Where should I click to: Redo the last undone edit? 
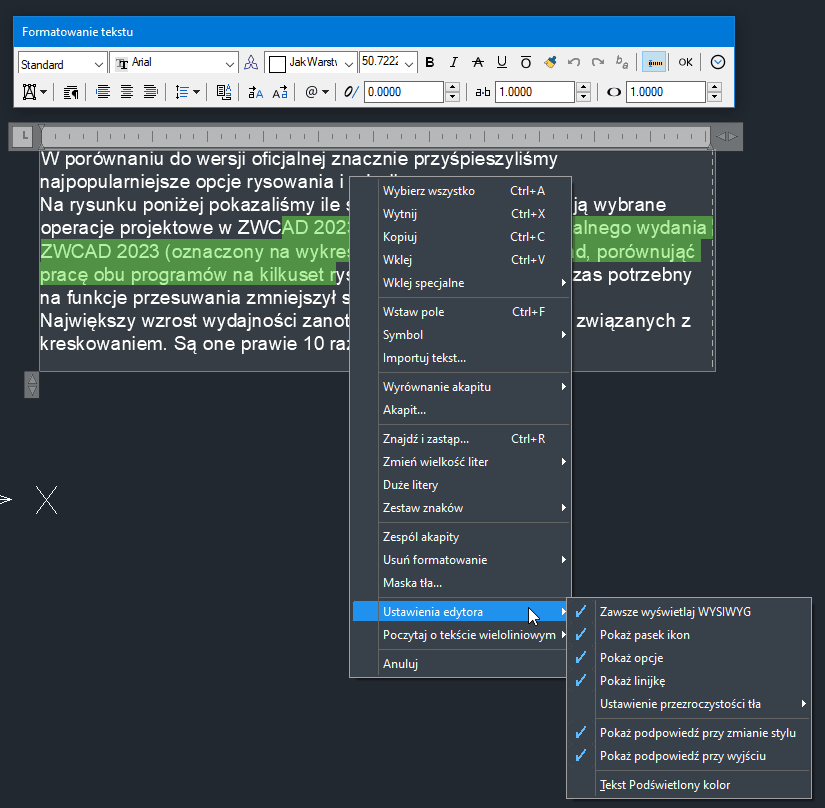[598, 63]
